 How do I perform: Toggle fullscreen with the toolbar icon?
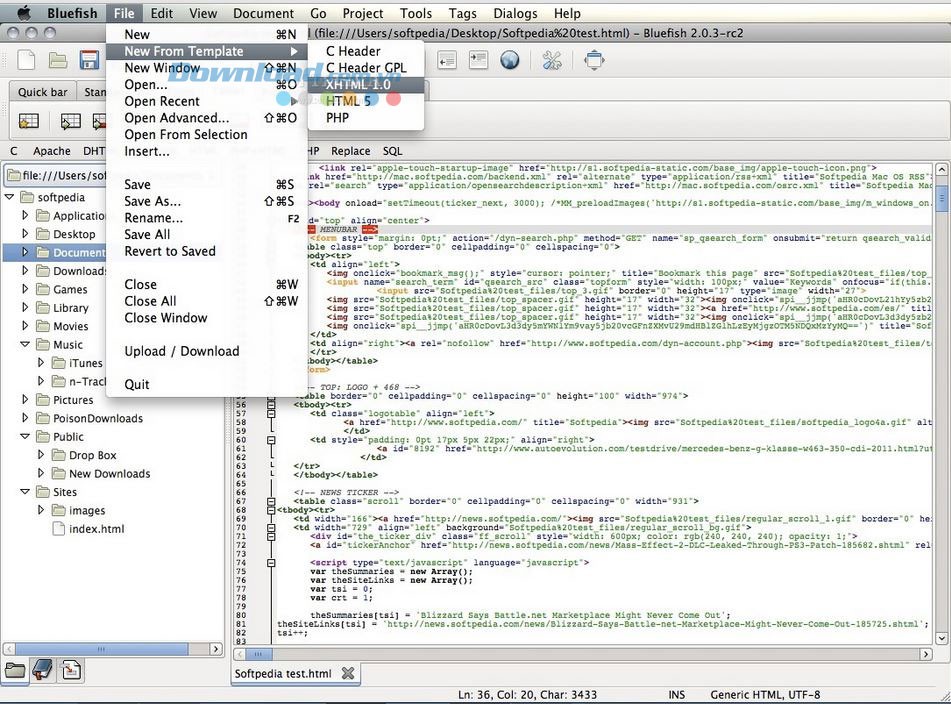(594, 61)
